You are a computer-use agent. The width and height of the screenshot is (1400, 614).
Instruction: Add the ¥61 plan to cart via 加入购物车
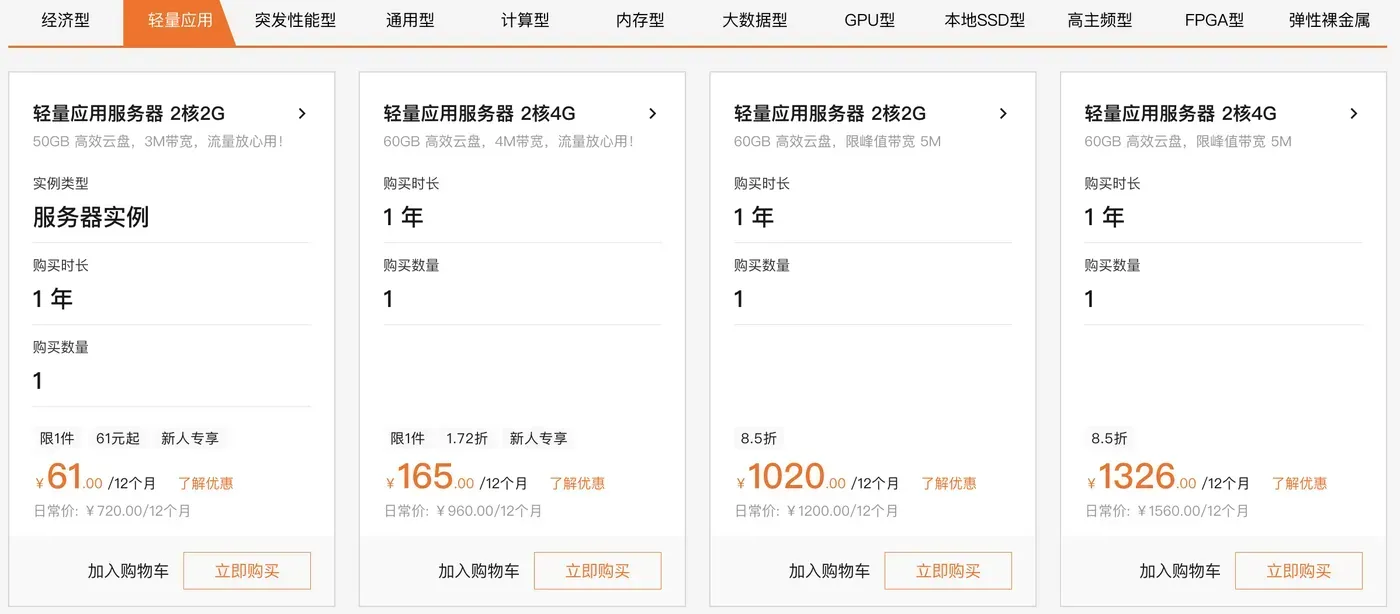[128, 570]
